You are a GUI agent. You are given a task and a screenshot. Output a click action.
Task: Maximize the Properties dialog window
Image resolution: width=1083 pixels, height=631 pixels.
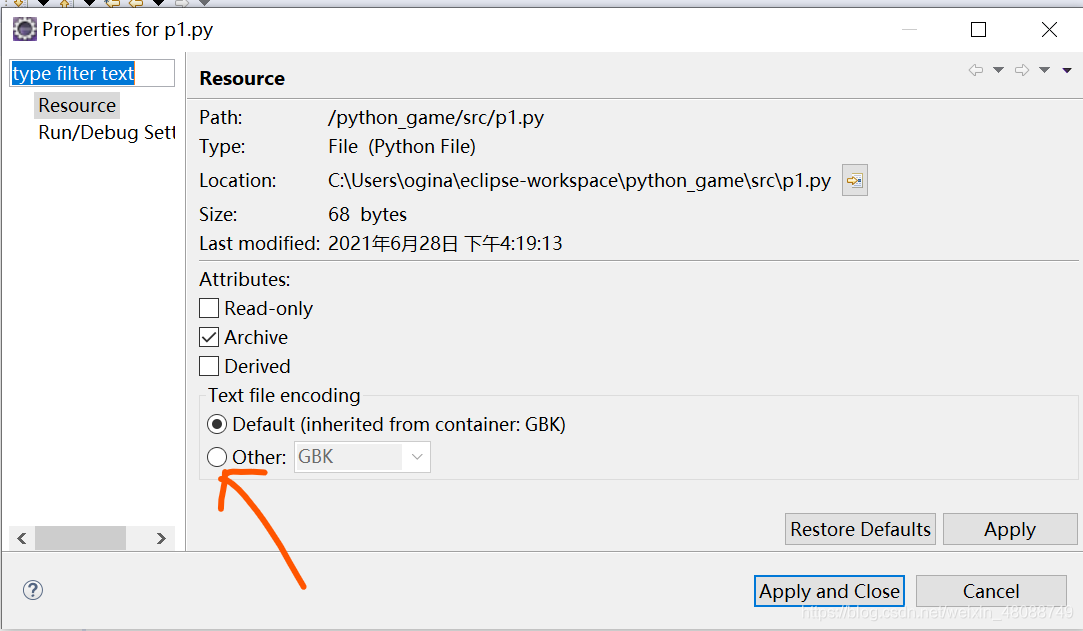tap(978, 30)
